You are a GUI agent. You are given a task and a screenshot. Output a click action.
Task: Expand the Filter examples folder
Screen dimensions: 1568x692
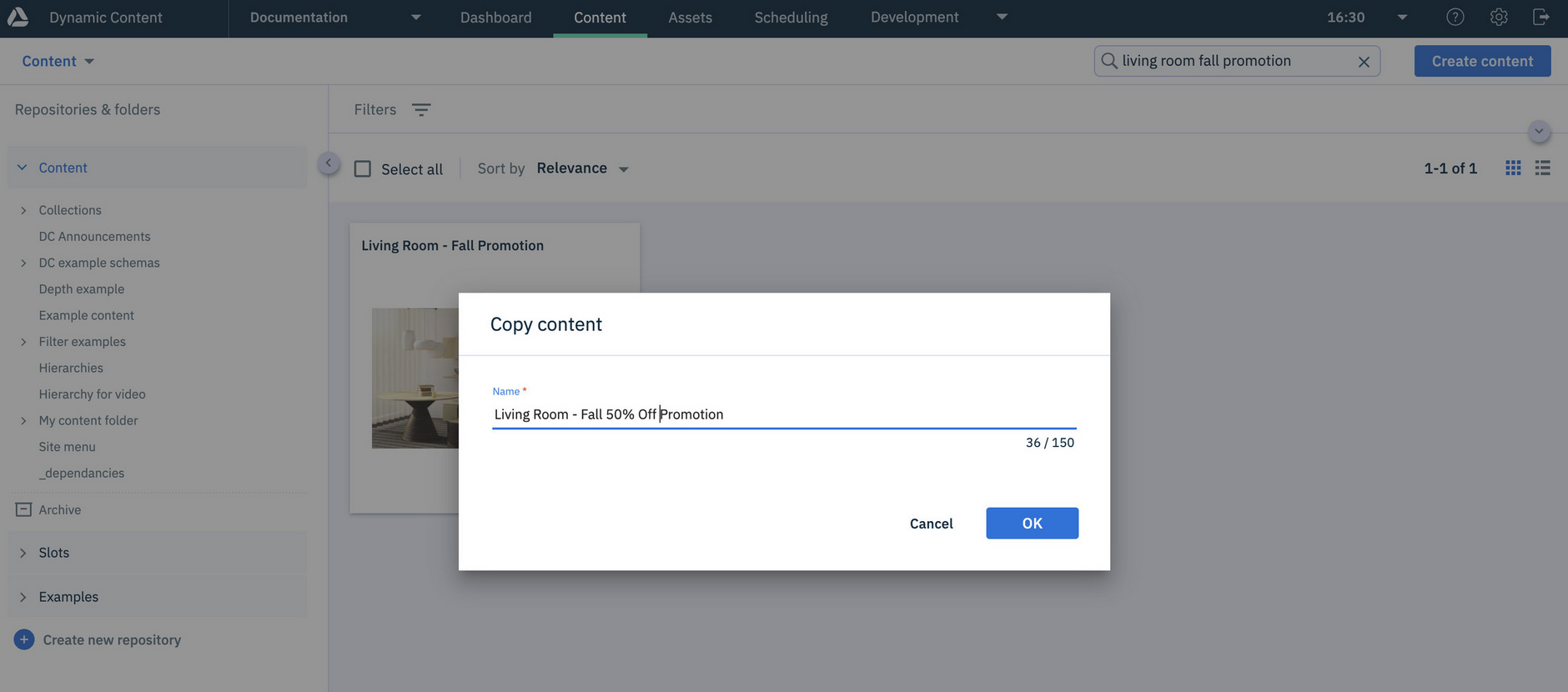pyautogui.click(x=23, y=342)
